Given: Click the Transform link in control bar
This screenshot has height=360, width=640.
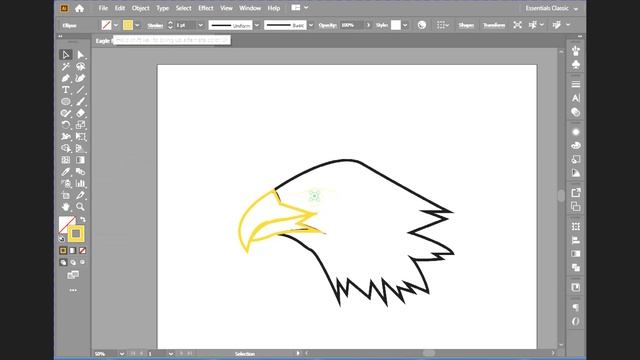Looking at the screenshot, I should pyautogui.click(x=494, y=25).
